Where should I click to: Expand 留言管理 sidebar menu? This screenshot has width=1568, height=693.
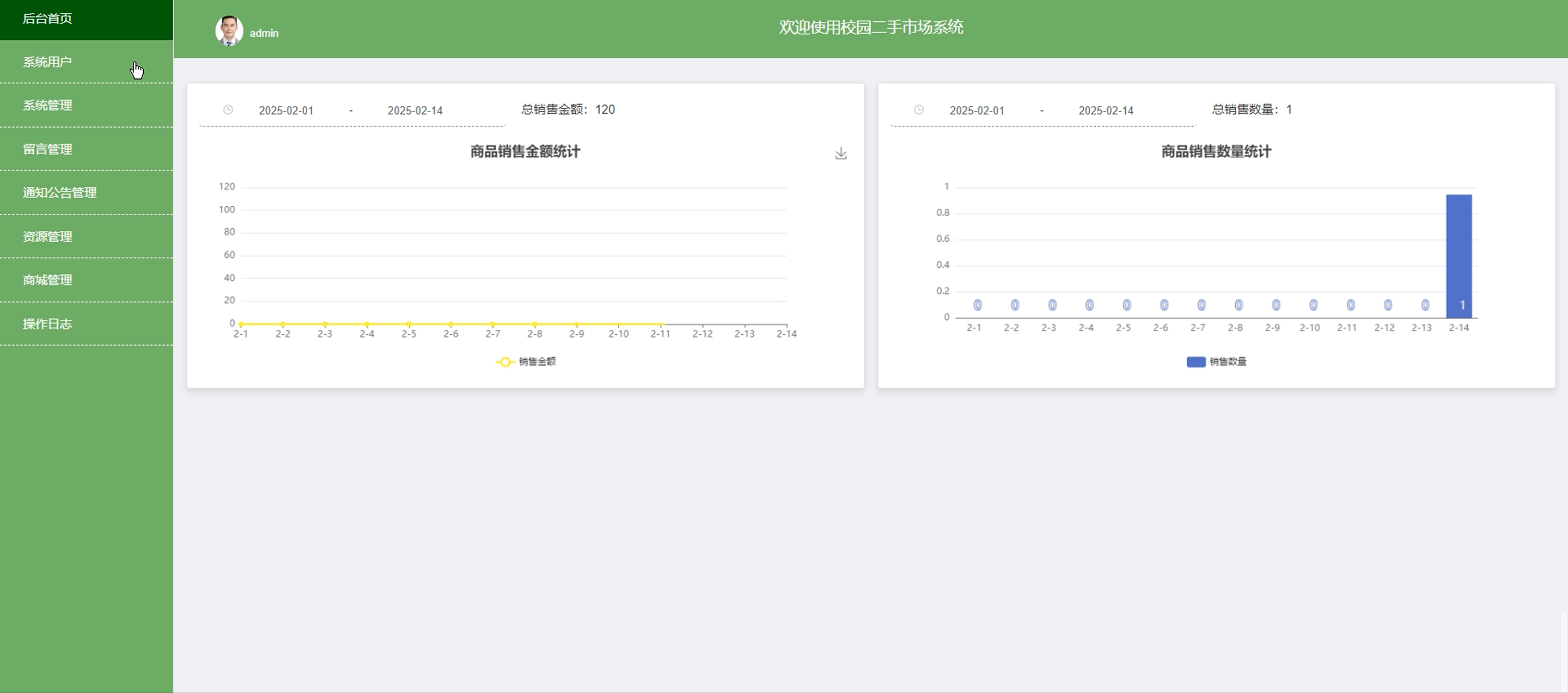coord(47,149)
